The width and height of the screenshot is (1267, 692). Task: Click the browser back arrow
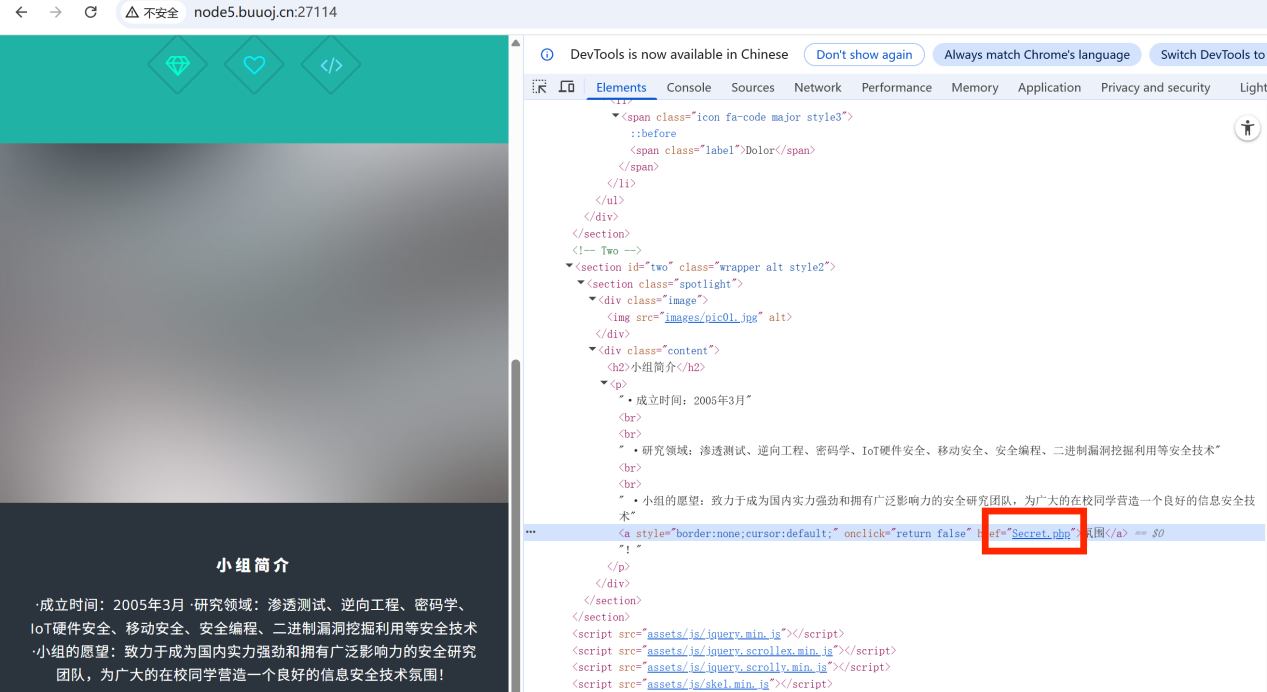21,12
